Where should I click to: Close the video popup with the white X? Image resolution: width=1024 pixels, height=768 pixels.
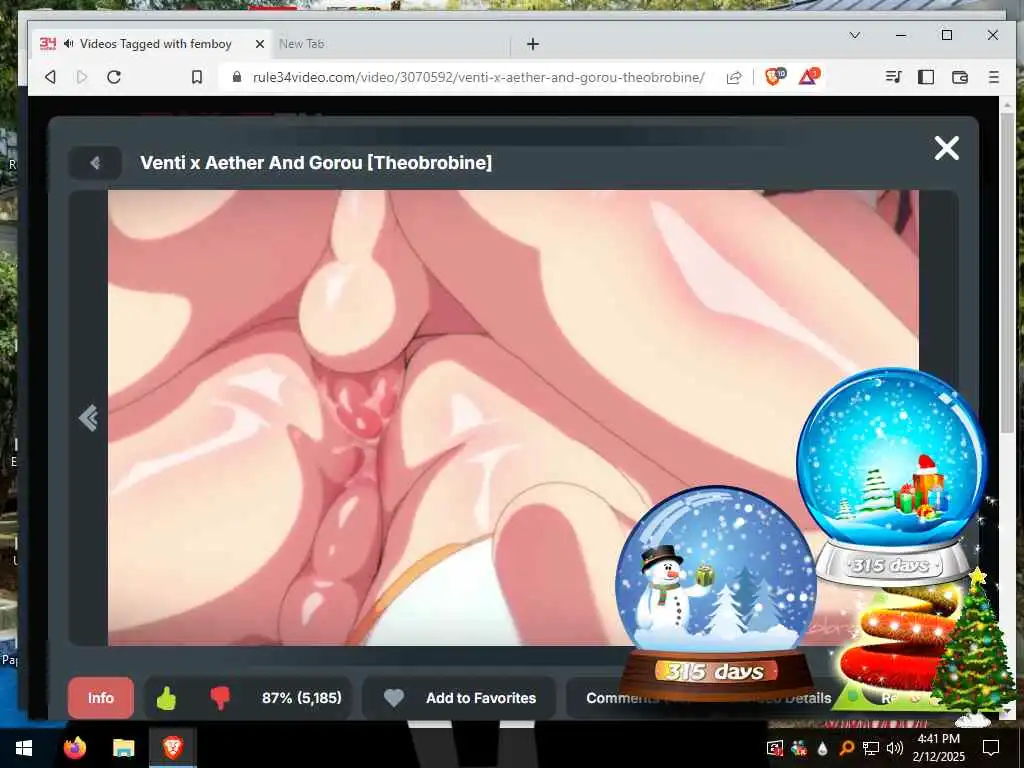coord(946,148)
